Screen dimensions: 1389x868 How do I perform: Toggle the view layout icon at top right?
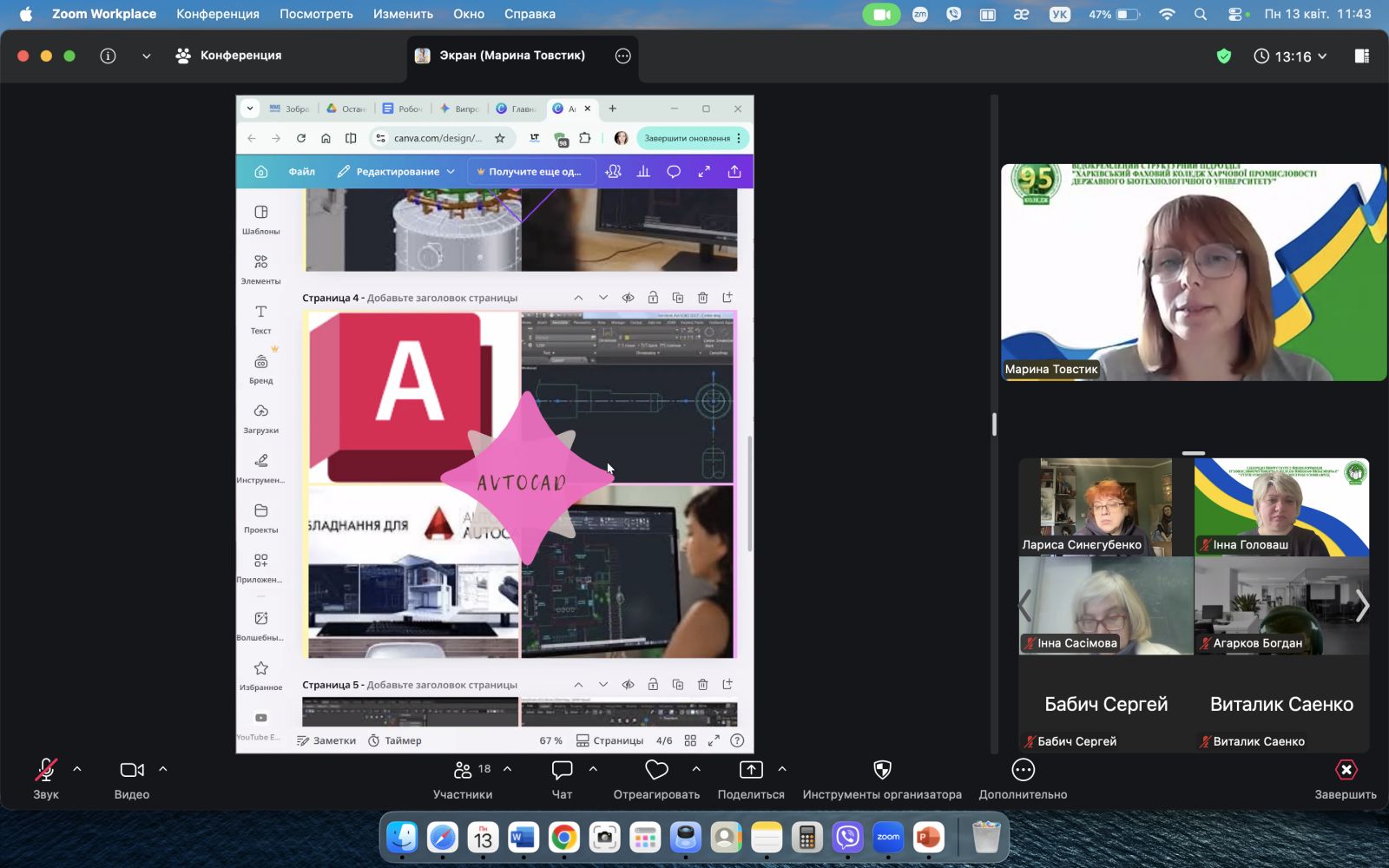1361,56
